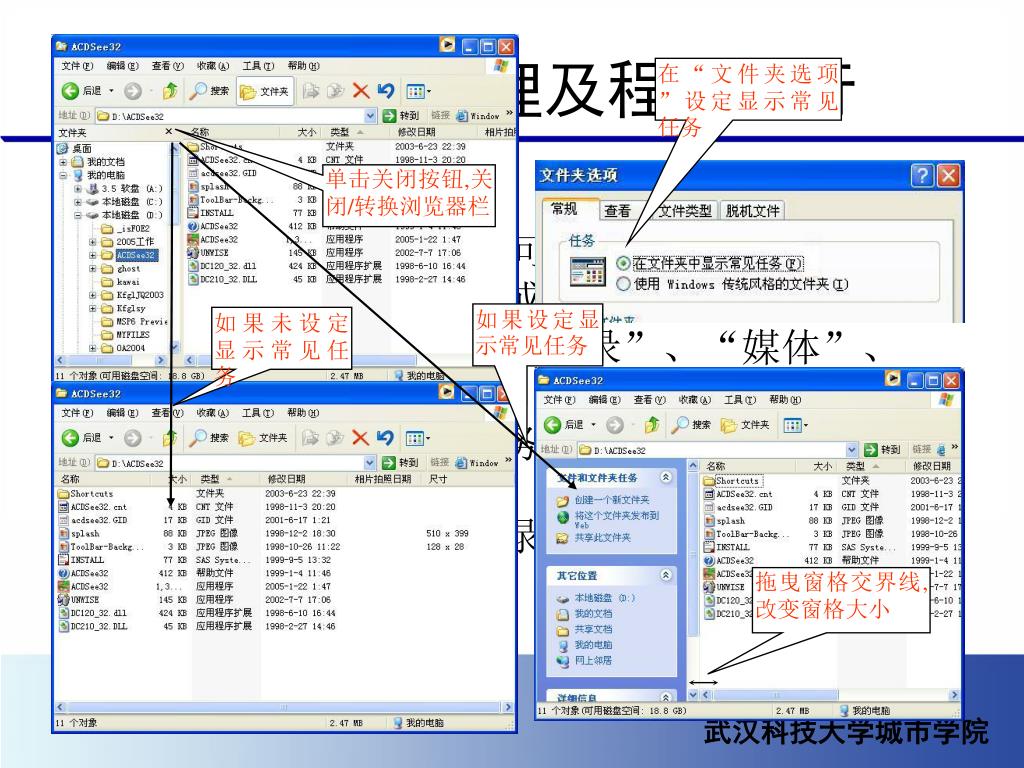Click the 尺寸 column header in the no-side-pane window
This screenshot has width=1024, height=768.
(x=438, y=479)
